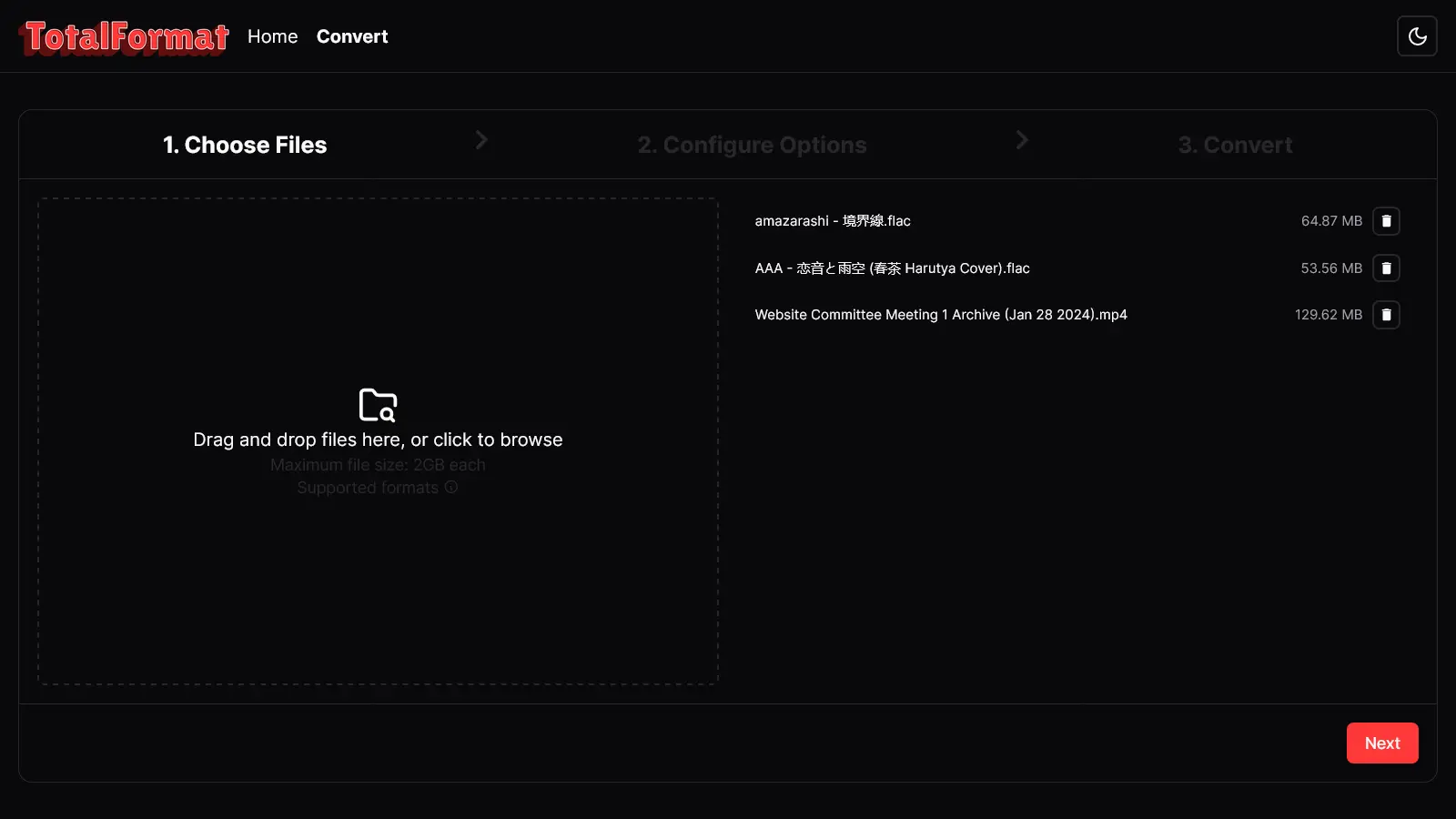
Task: Select the amazarashi flac file name
Action: 833,221
